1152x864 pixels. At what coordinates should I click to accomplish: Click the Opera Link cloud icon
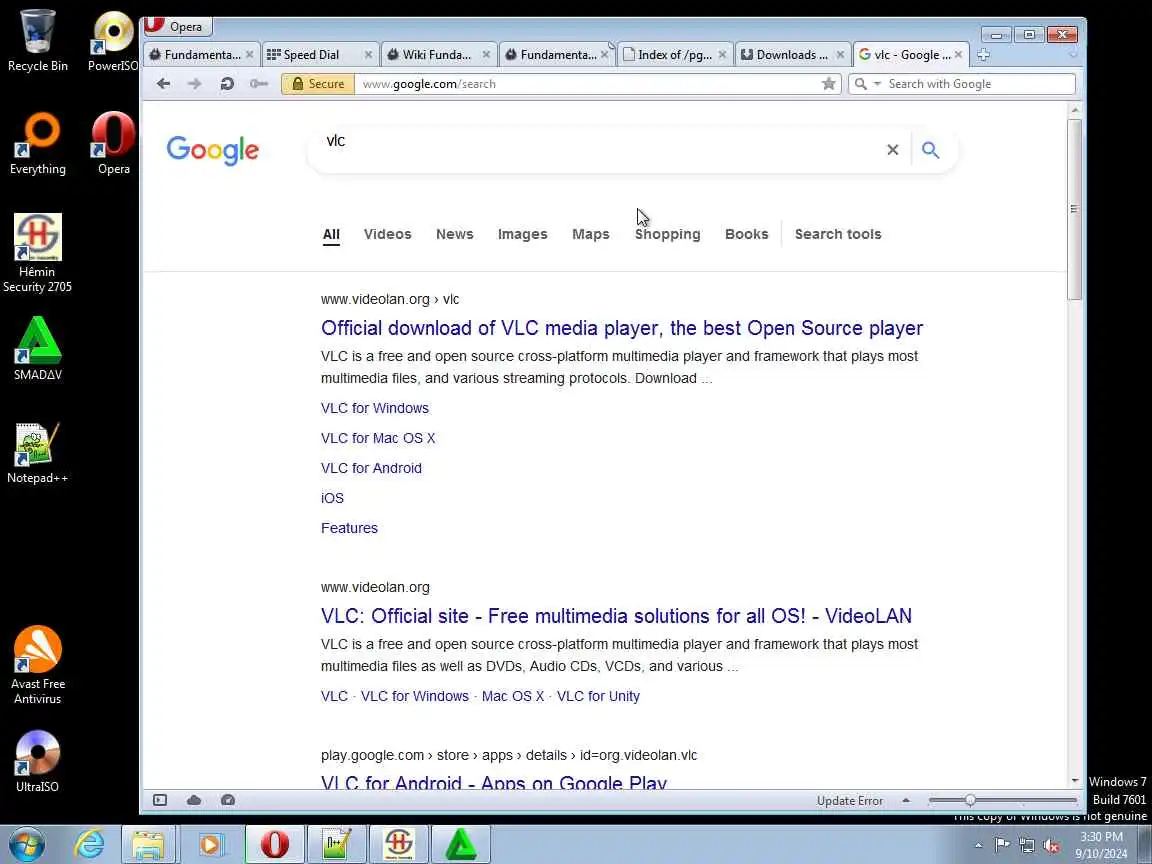(x=194, y=801)
